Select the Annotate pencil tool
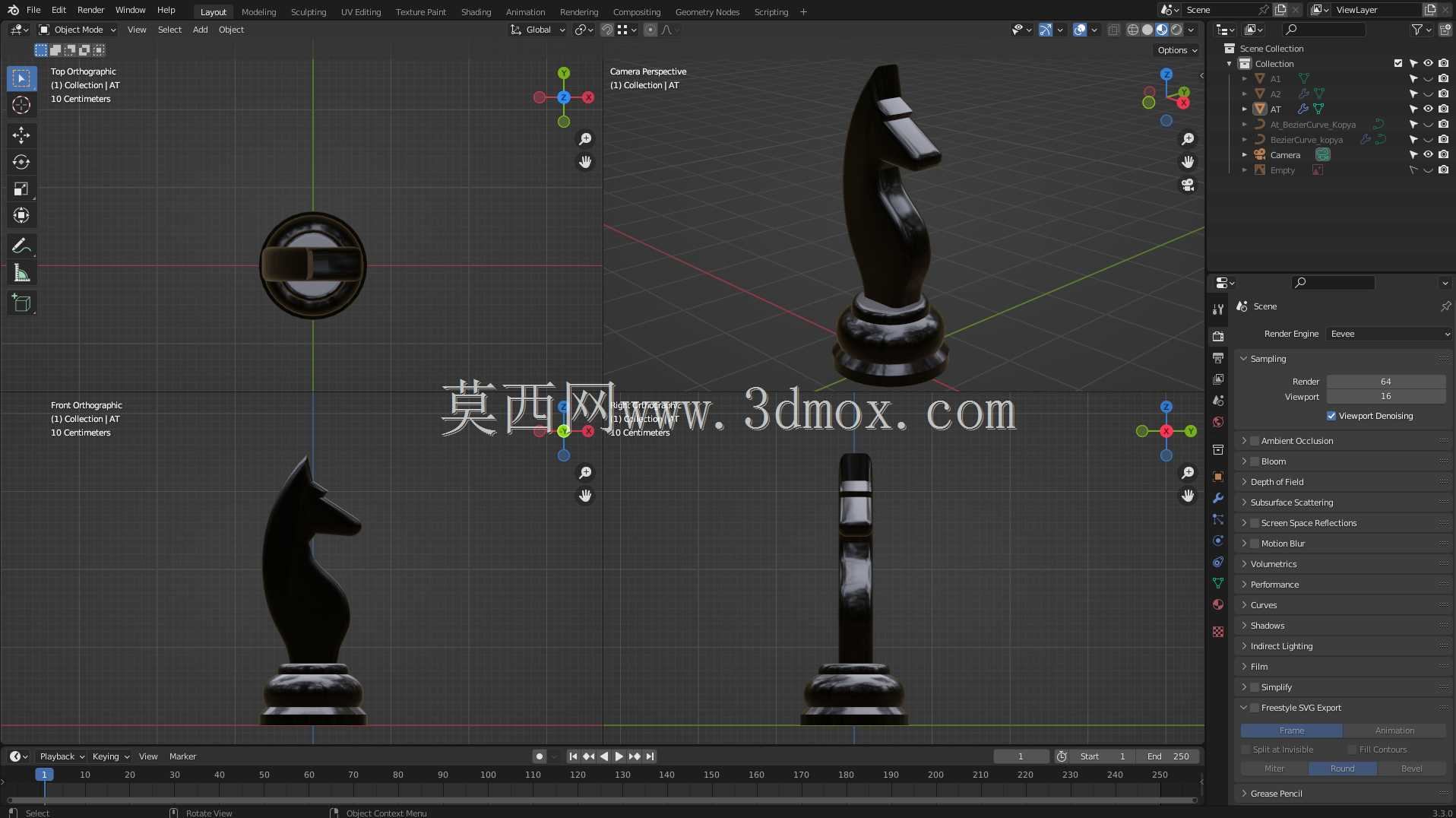Screen dimensions: 1456x818 coord(21,246)
